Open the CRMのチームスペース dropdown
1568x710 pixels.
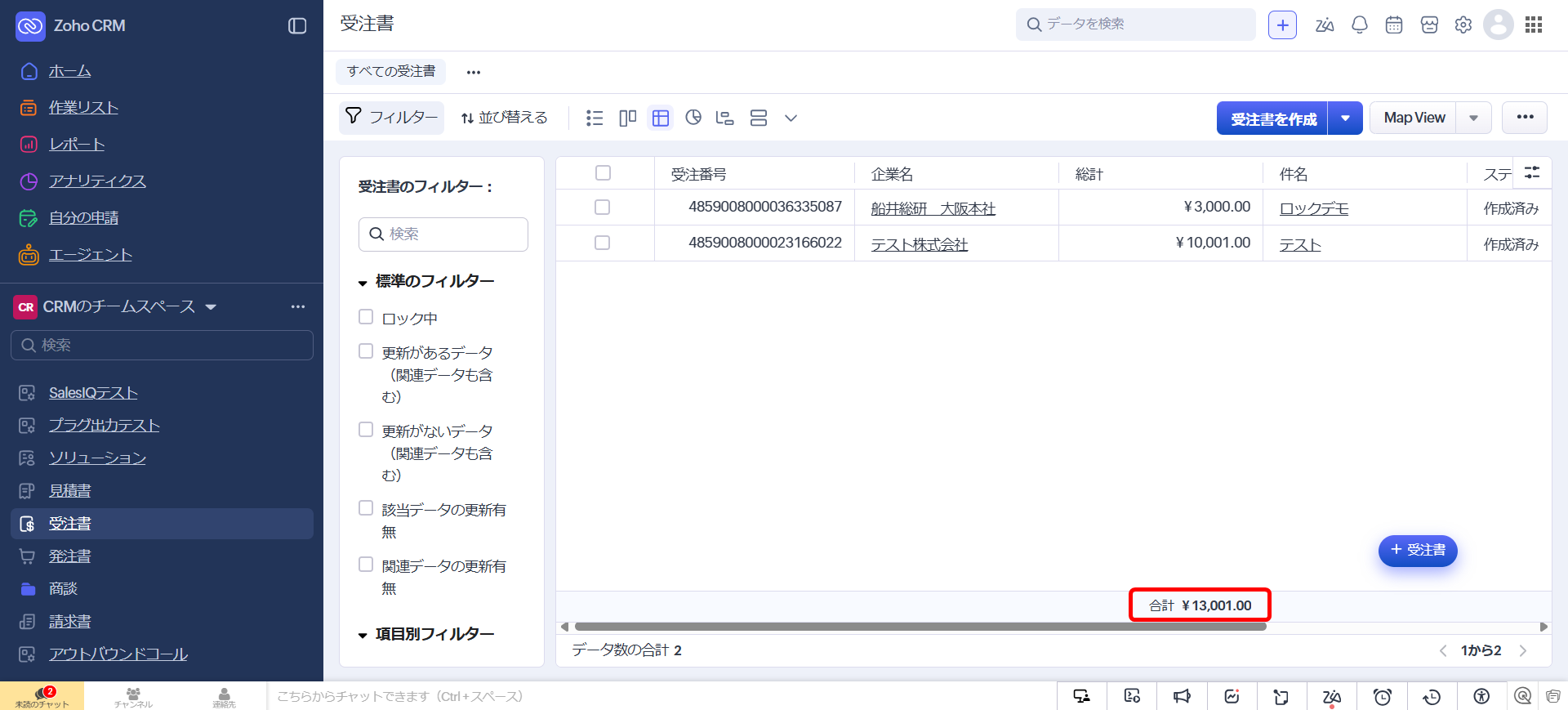click(x=211, y=307)
